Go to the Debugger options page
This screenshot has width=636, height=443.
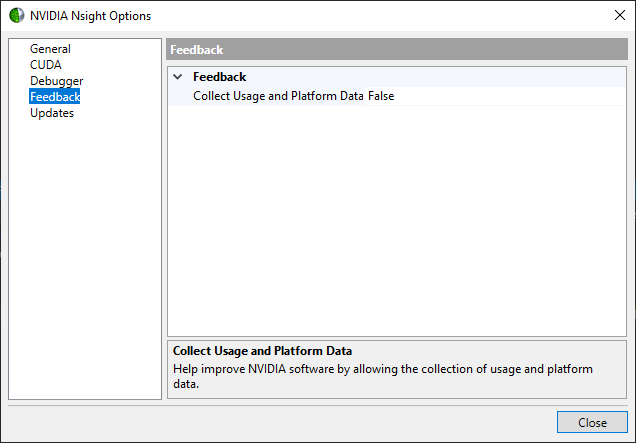tap(56, 81)
